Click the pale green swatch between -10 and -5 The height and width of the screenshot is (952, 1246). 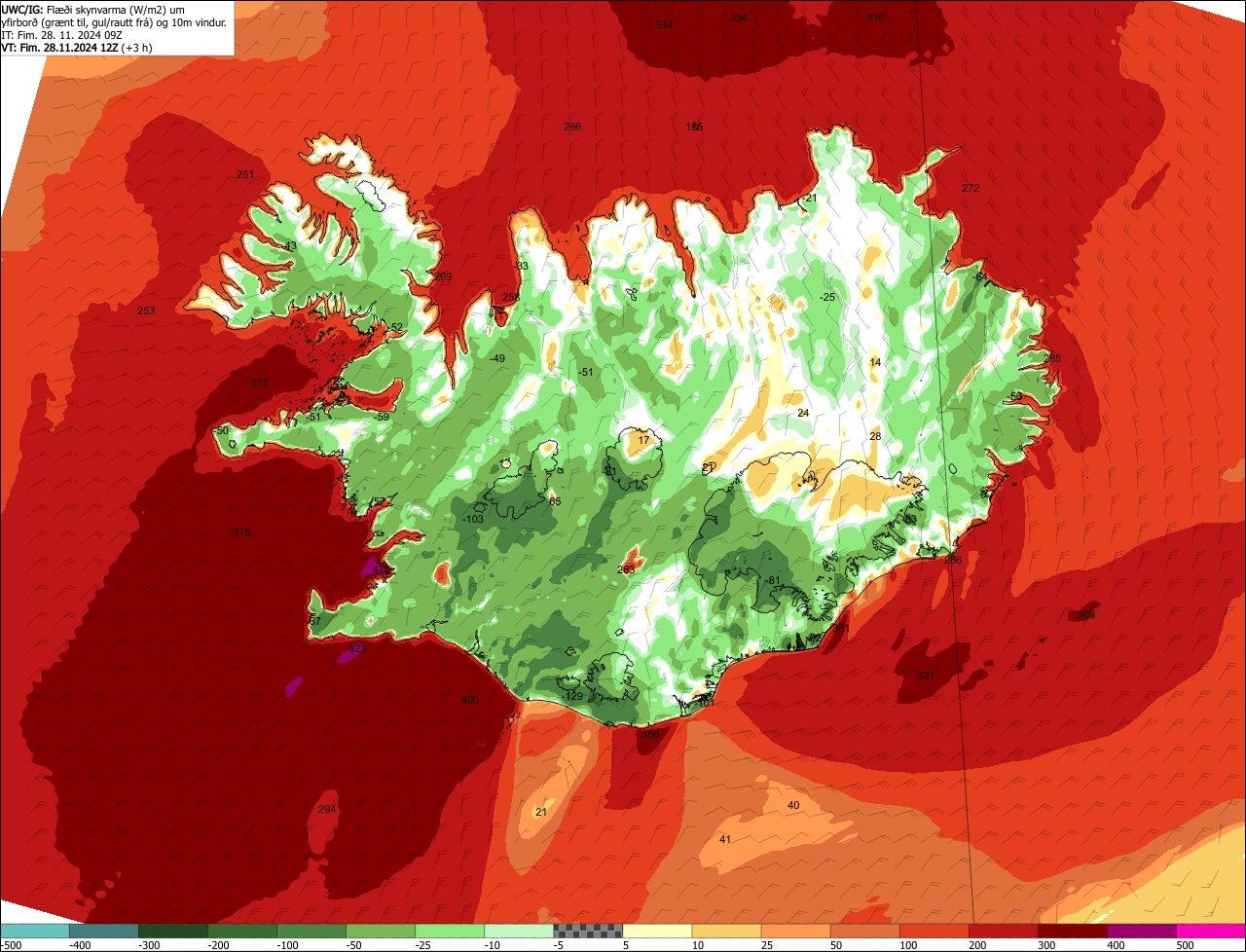518,931
